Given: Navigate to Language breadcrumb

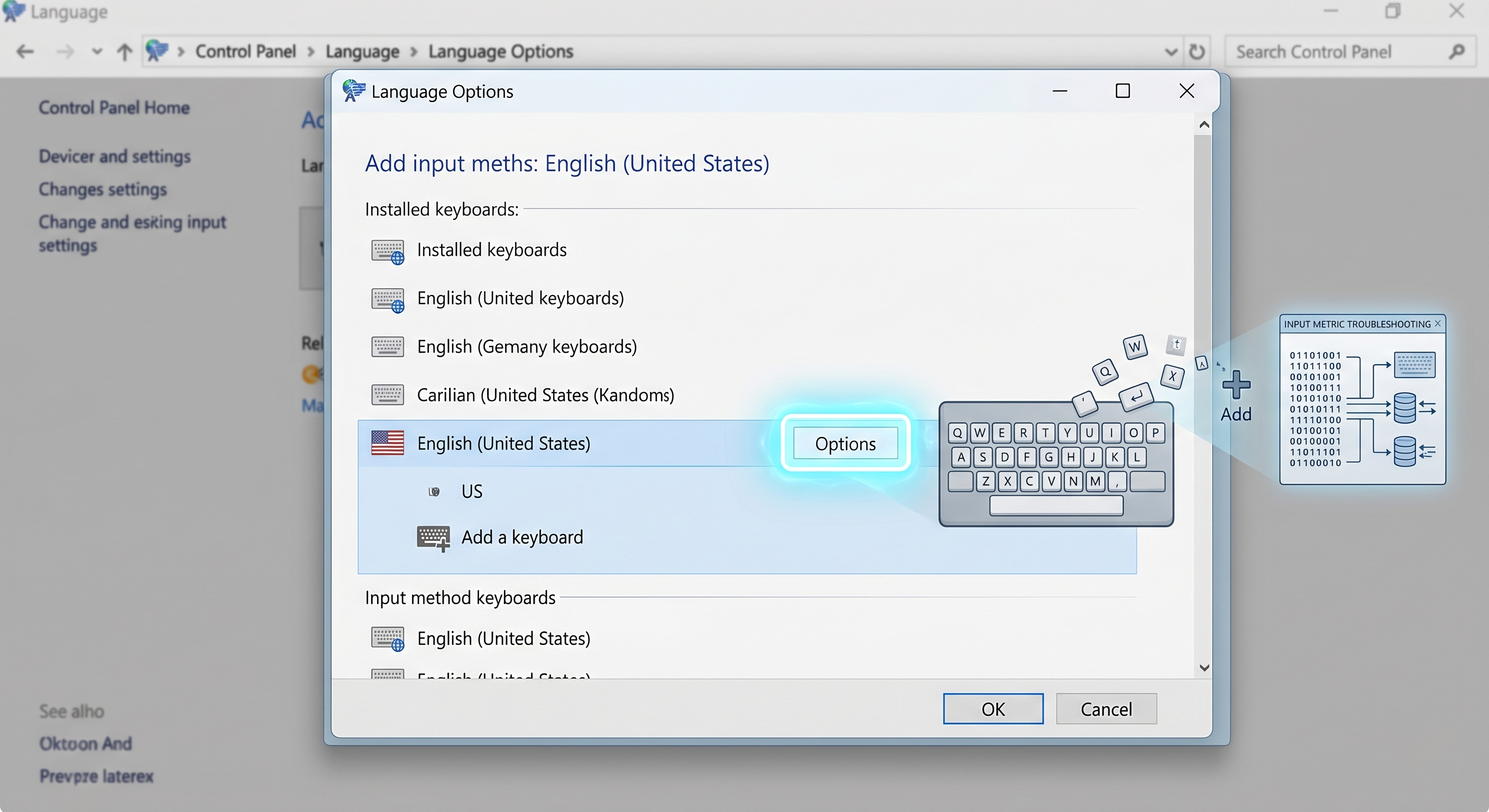Looking at the screenshot, I should 362,51.
